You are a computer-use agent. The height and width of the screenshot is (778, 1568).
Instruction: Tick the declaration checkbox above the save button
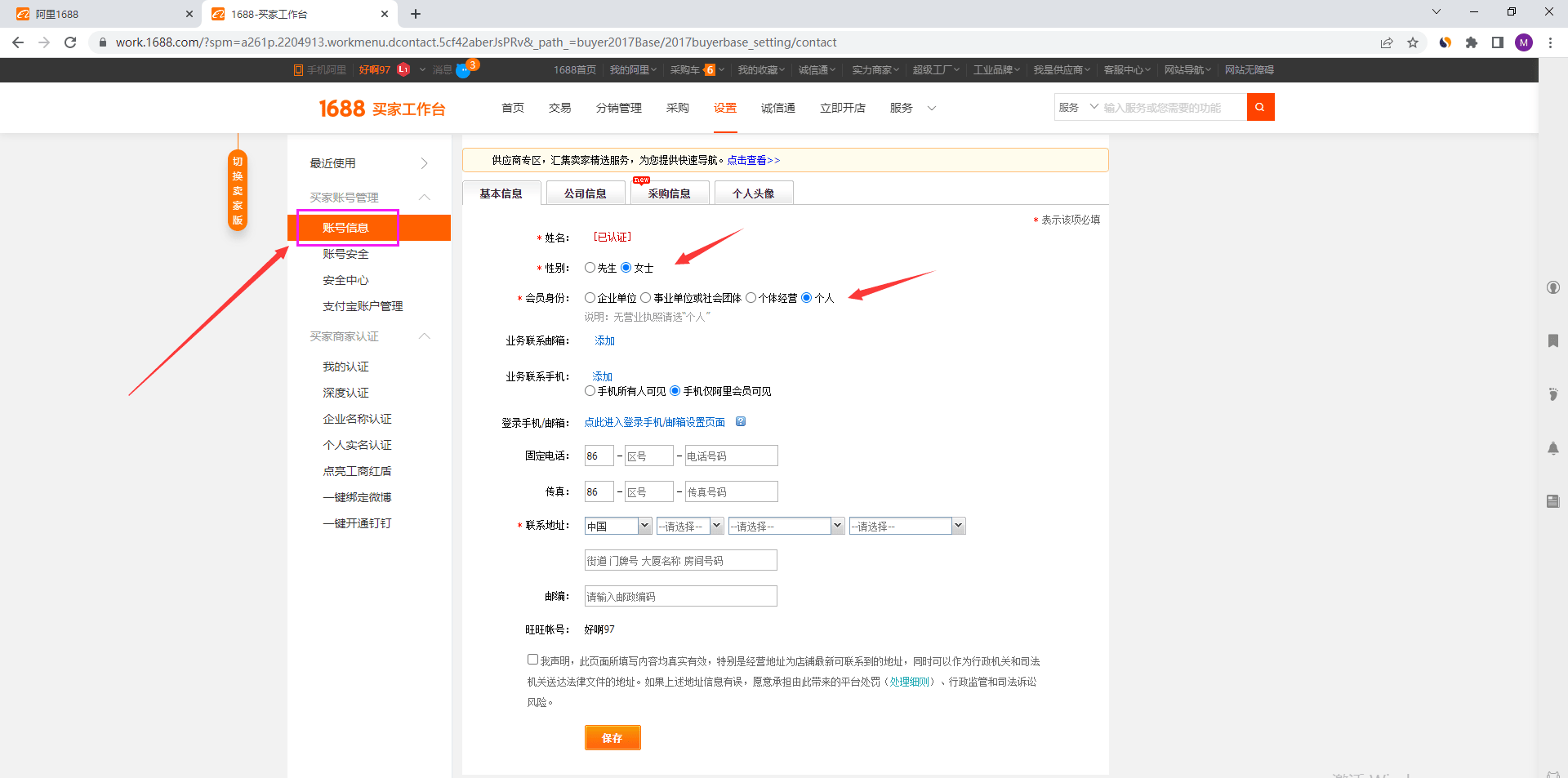click(532, 660)
